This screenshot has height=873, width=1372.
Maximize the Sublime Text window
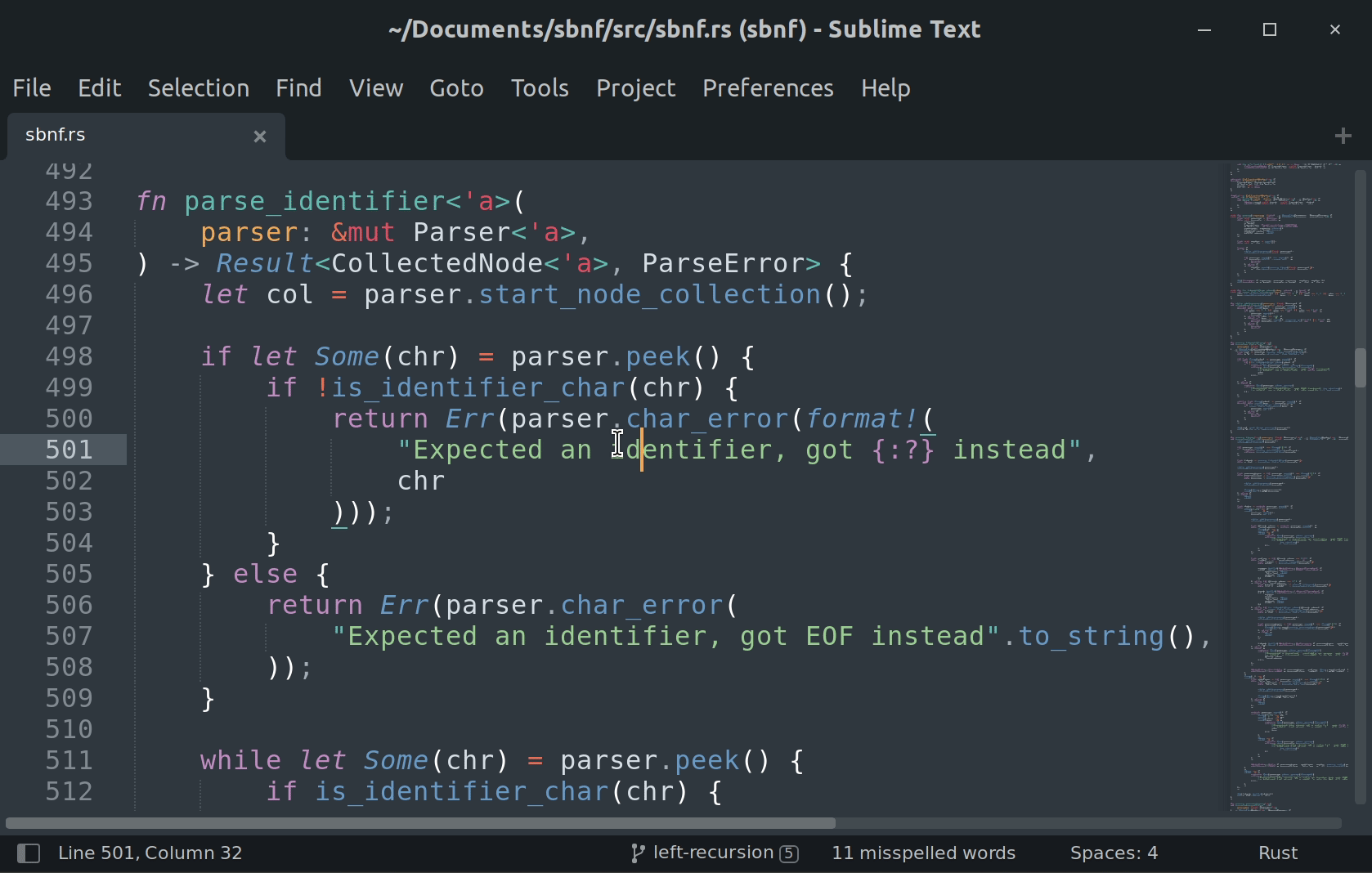[1269, 30]
